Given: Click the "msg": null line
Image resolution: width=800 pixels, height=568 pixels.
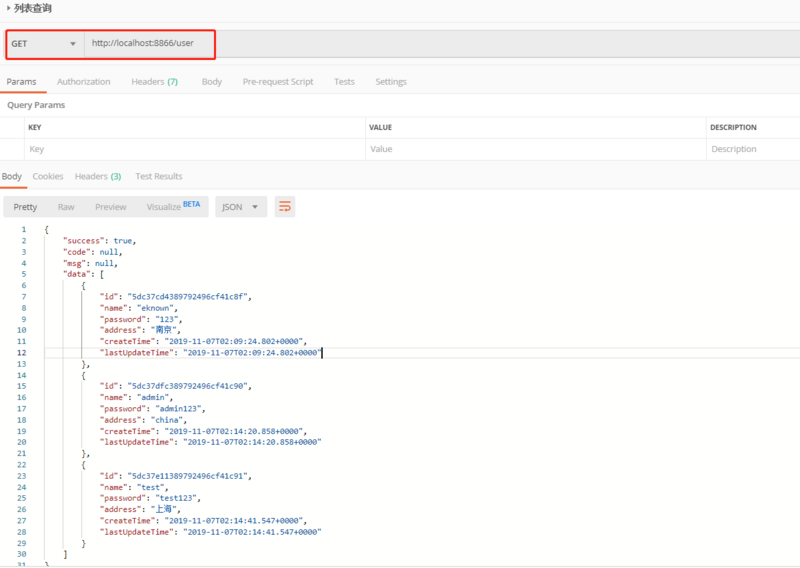Looking at the screenshot, I should 90,263.
